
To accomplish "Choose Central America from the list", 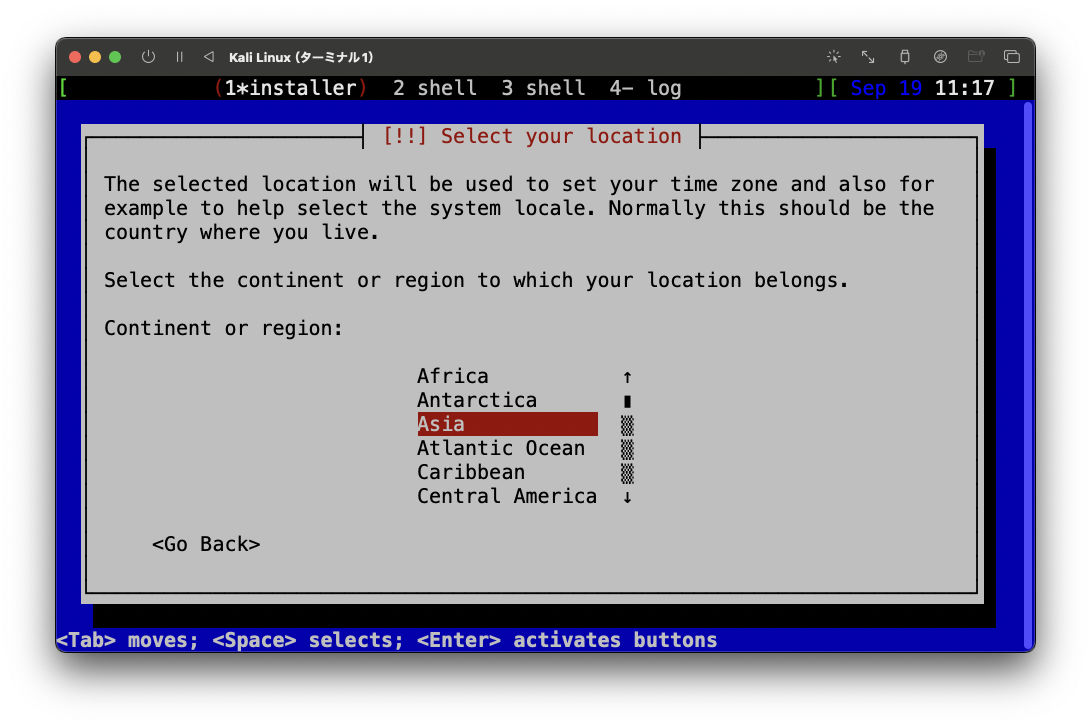I will (507, 495).
